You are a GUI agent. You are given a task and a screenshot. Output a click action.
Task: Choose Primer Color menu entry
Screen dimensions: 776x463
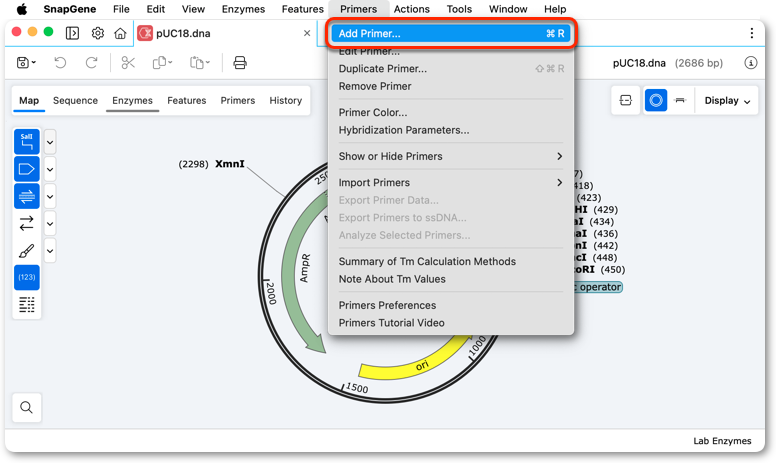click(451, 112)
